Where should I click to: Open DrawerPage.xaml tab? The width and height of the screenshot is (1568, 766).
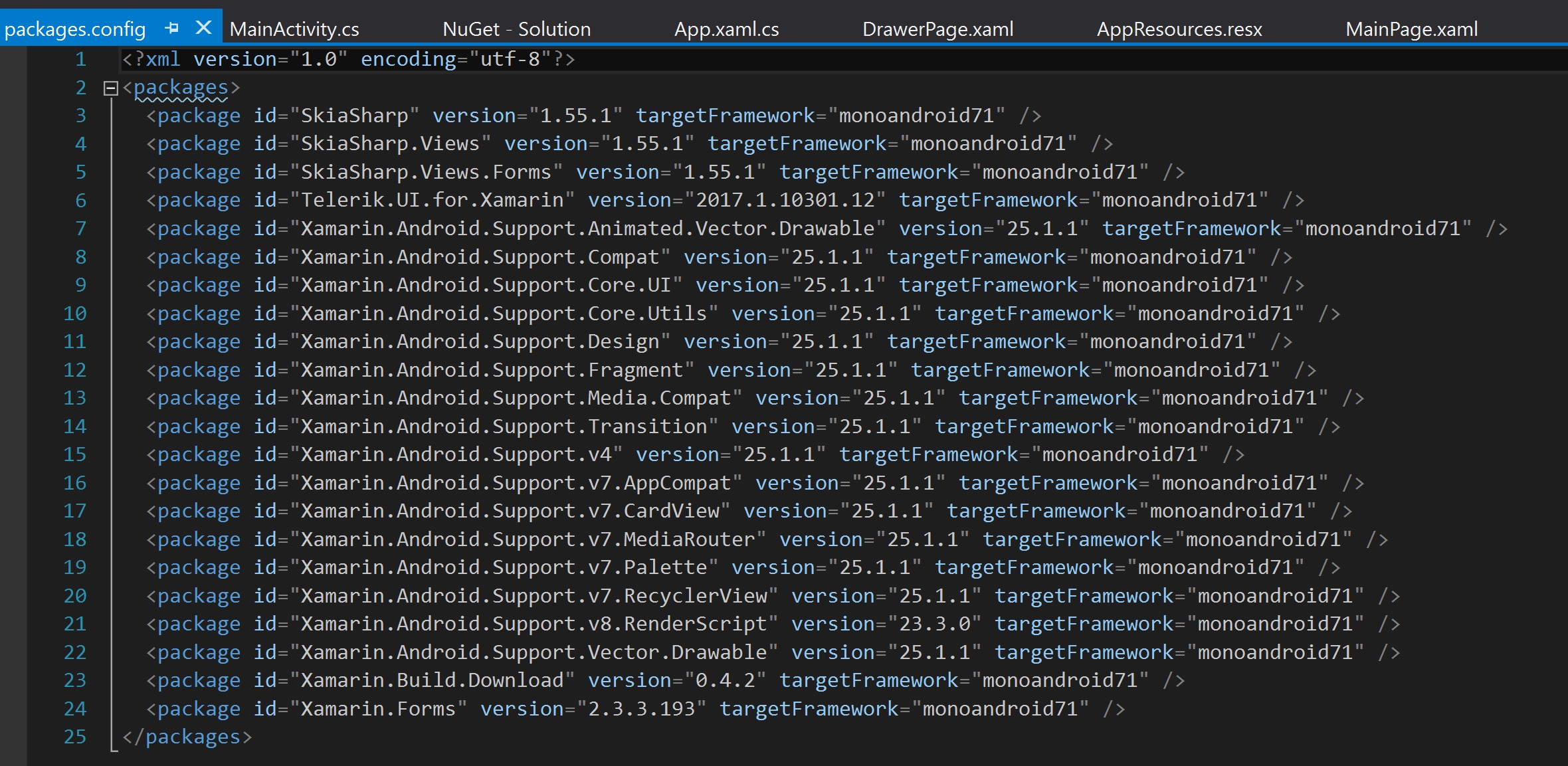937,29
